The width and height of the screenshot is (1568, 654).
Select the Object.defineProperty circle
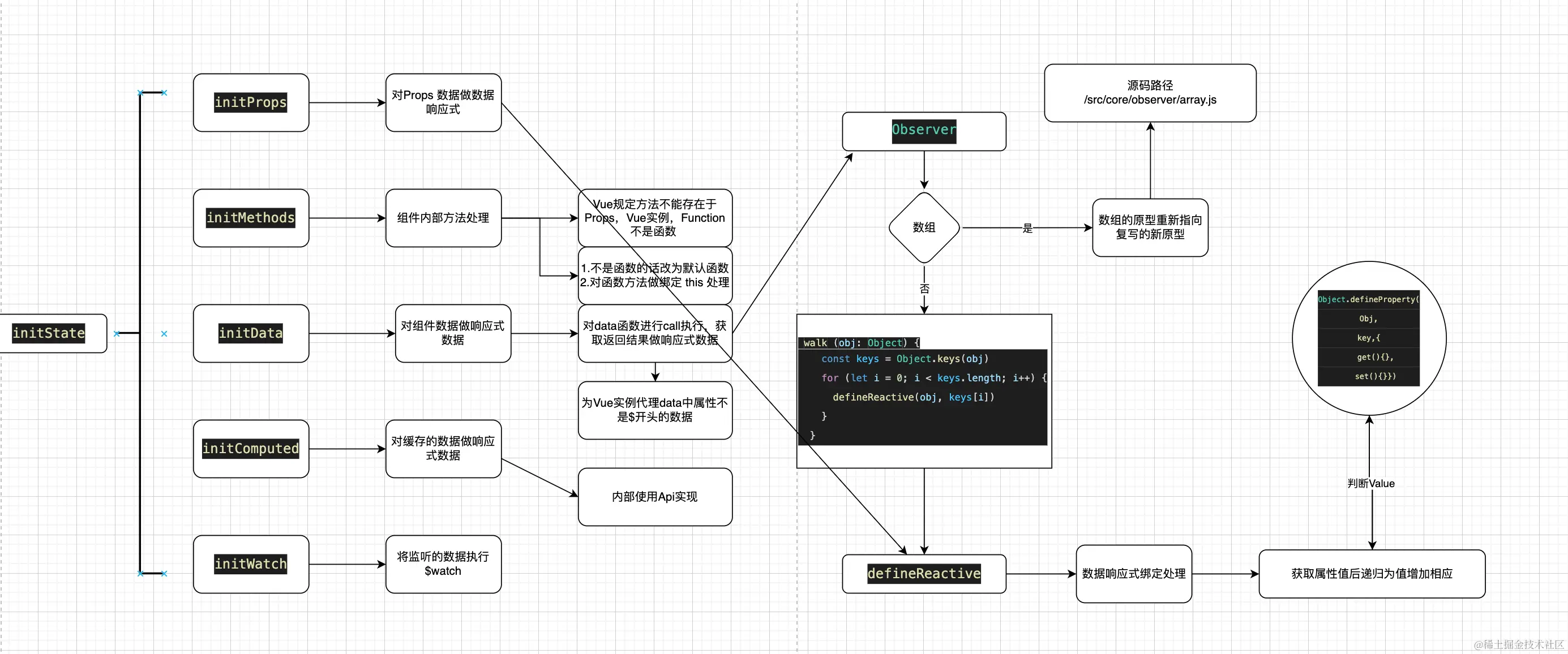coord(1368,338)
